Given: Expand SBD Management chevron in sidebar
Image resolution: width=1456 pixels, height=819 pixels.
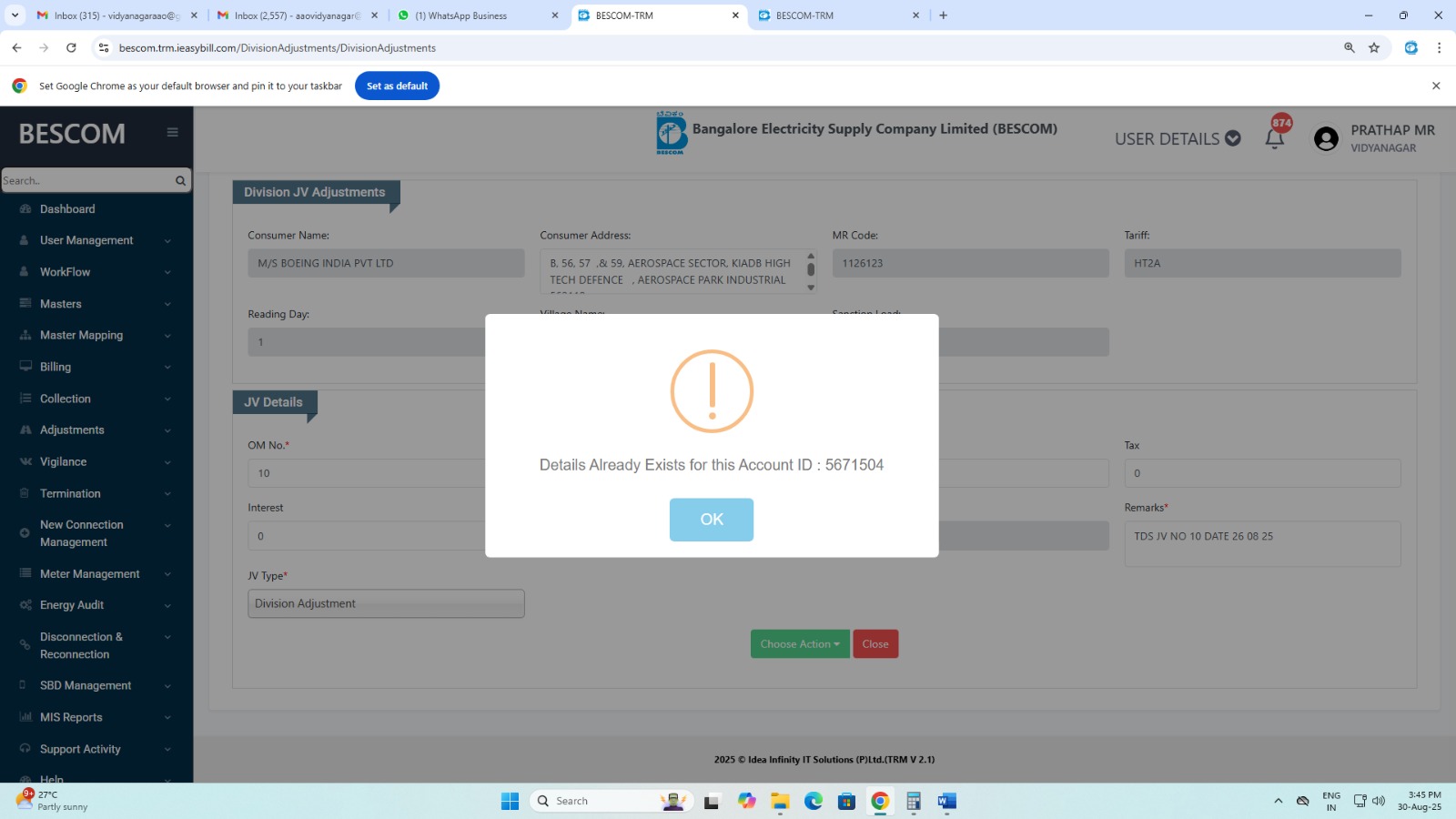Looking at the screenshot, I should [167, 686].
